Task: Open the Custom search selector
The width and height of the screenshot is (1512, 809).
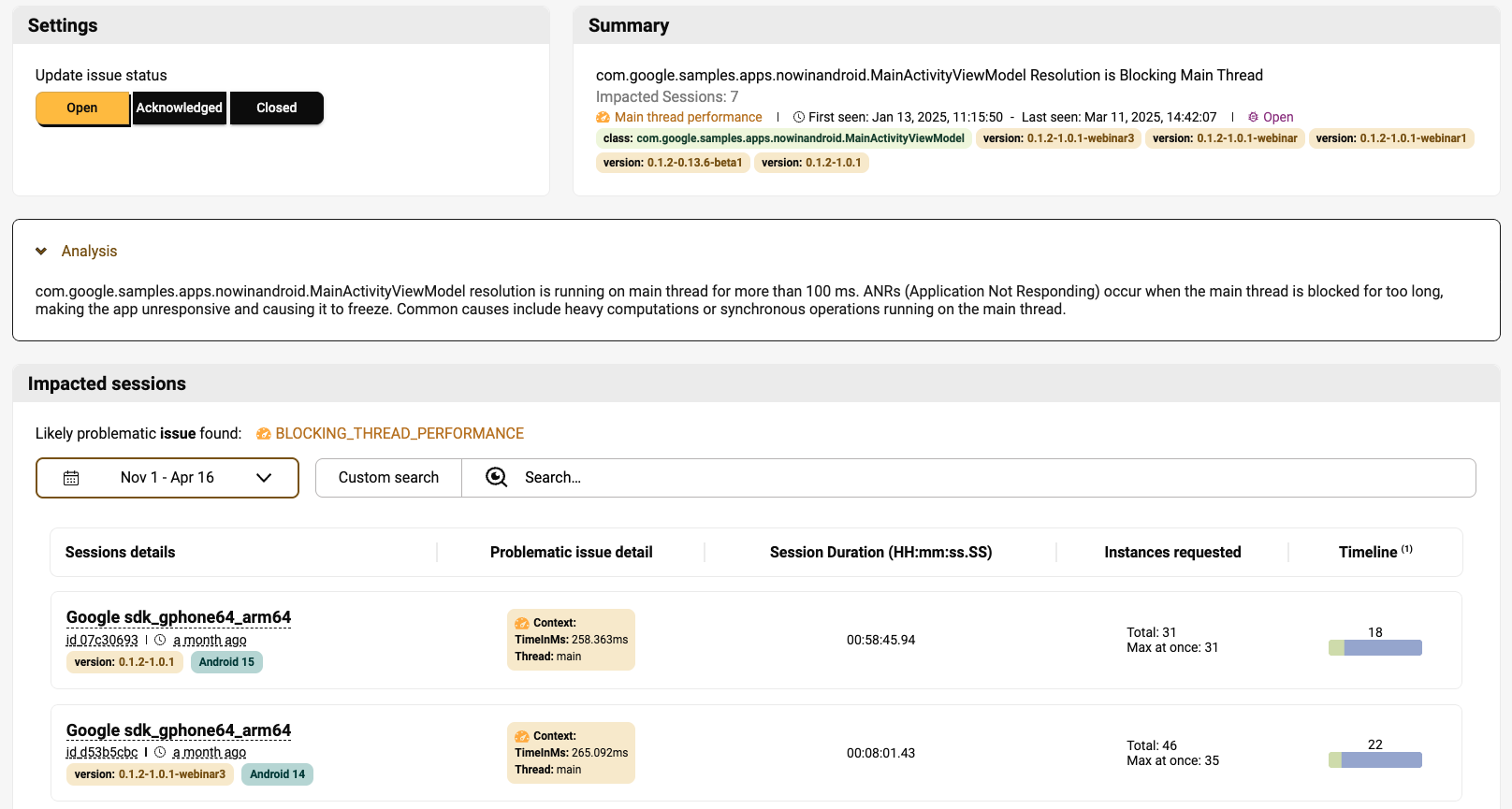Action: (x=388, y=478)
